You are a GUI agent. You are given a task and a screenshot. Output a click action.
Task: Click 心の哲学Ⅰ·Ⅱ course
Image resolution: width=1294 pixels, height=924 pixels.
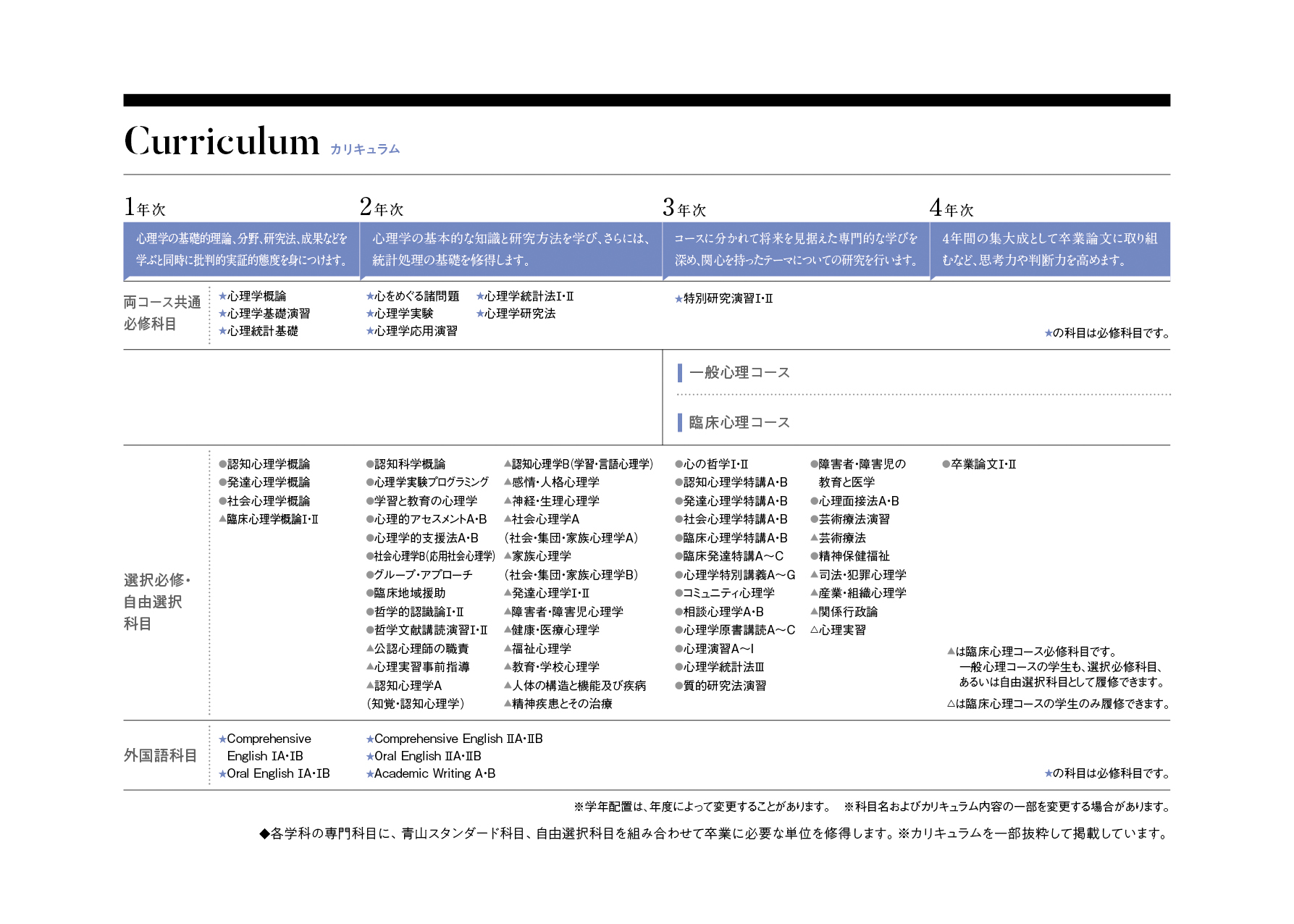tap(712, 464)
